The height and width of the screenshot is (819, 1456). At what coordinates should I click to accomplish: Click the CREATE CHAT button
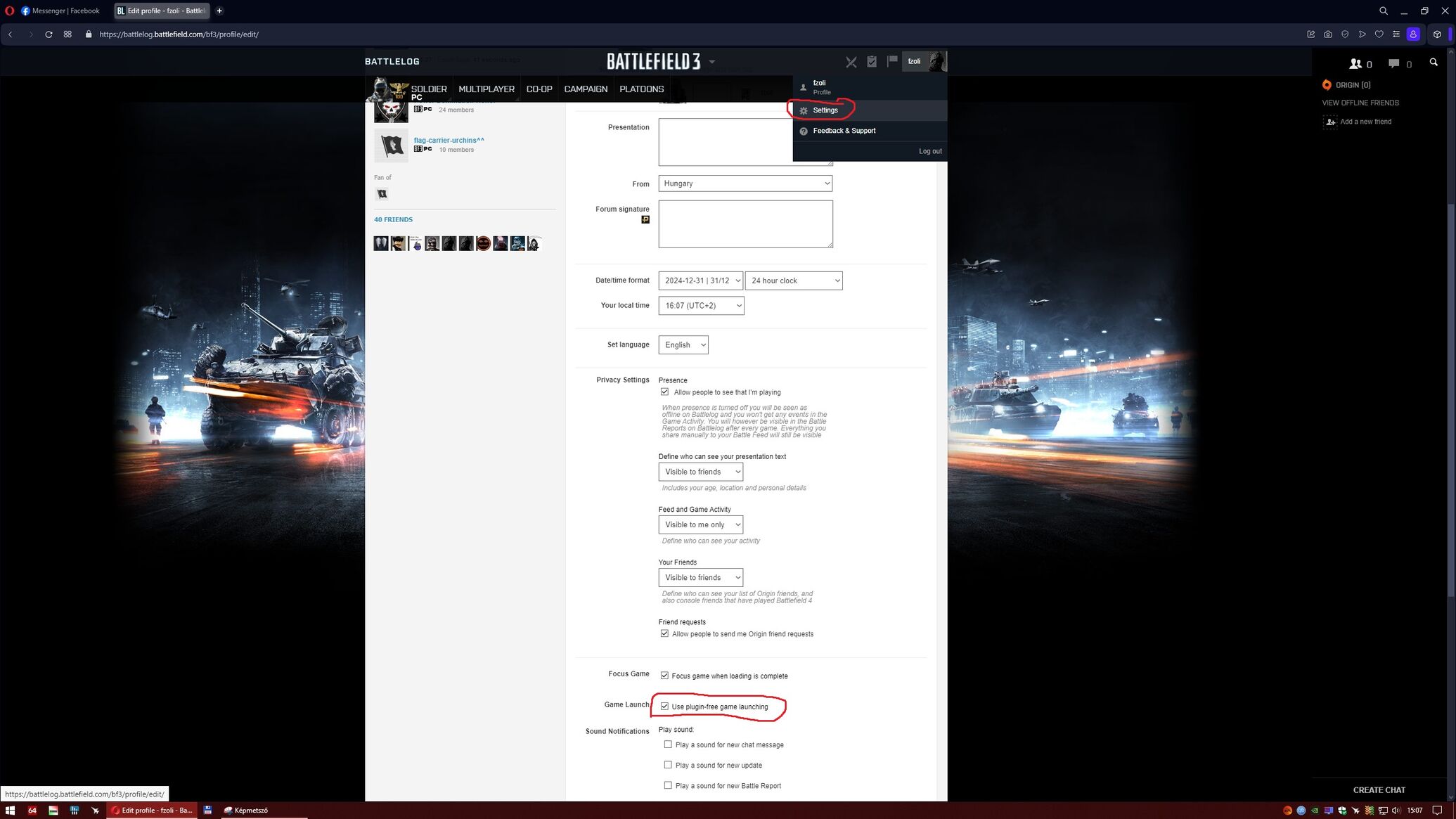pos(1379,790)
